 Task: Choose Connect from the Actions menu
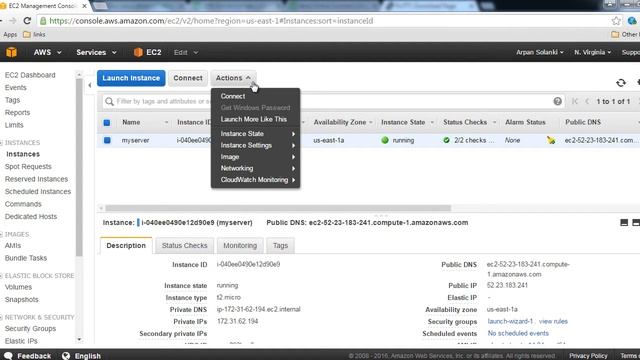[233, 96]
